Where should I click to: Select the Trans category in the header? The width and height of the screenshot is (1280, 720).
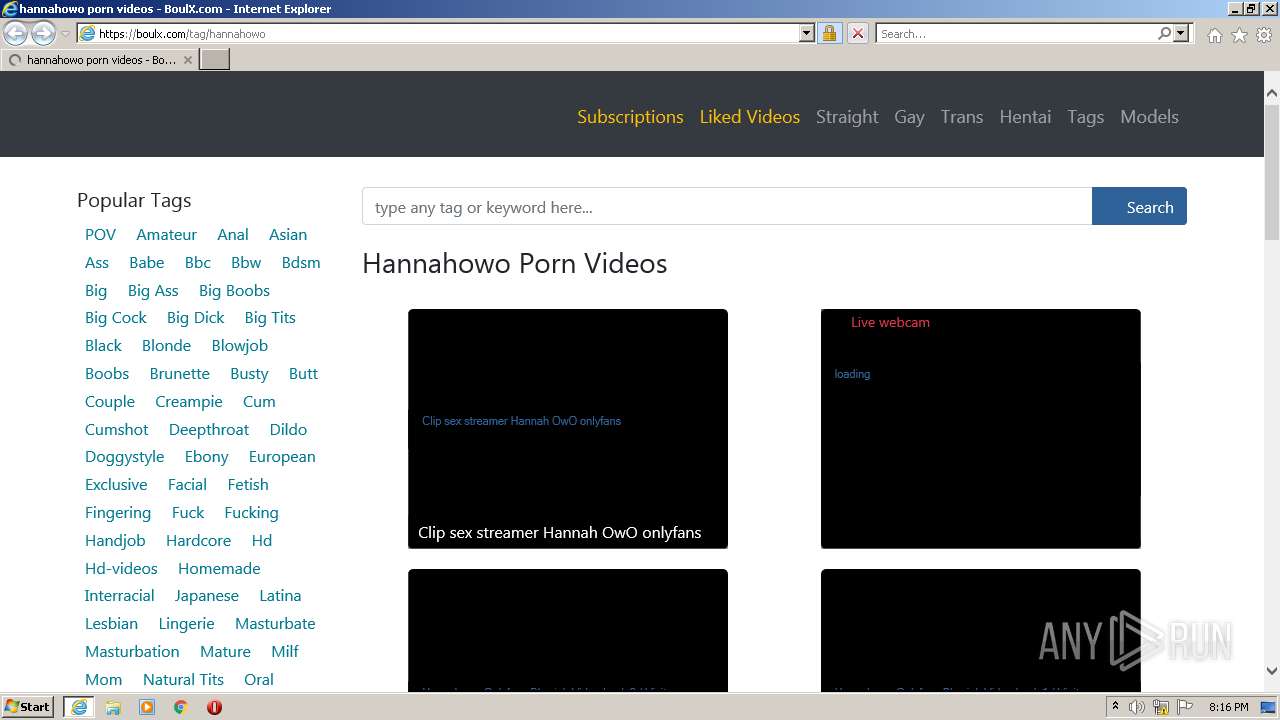[962, 116]
